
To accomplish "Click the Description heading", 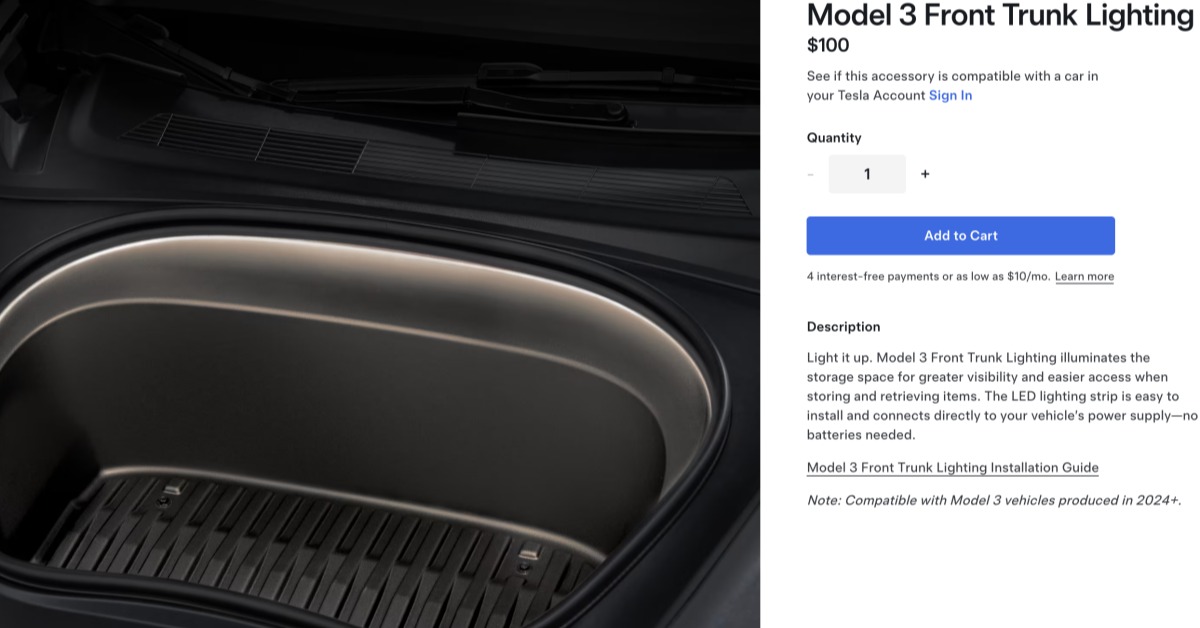I will pyautogui.click(x=844, y=327).
